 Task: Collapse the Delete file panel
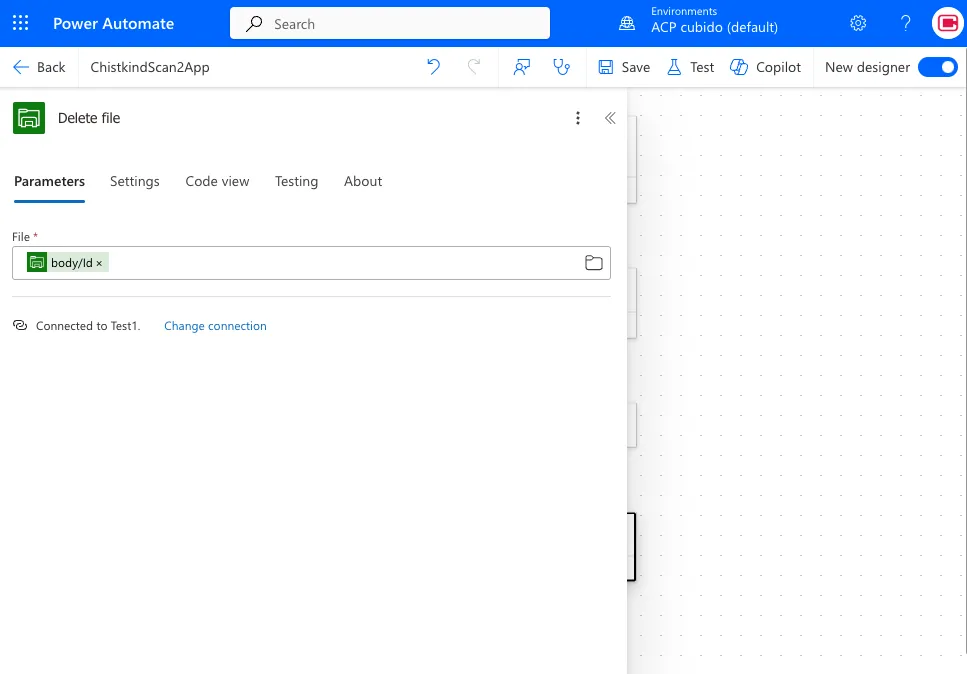[610, 117]
